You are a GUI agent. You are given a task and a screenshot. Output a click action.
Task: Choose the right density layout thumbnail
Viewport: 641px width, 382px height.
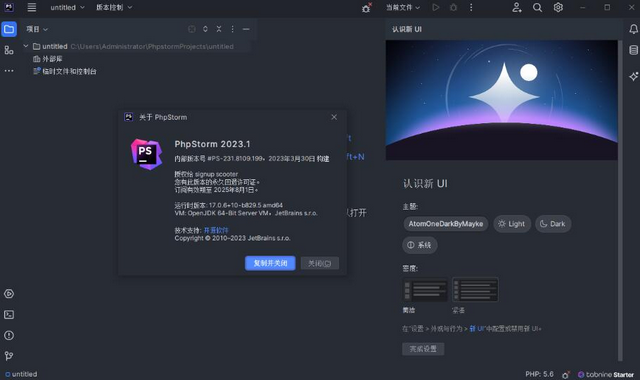point(475,290)
